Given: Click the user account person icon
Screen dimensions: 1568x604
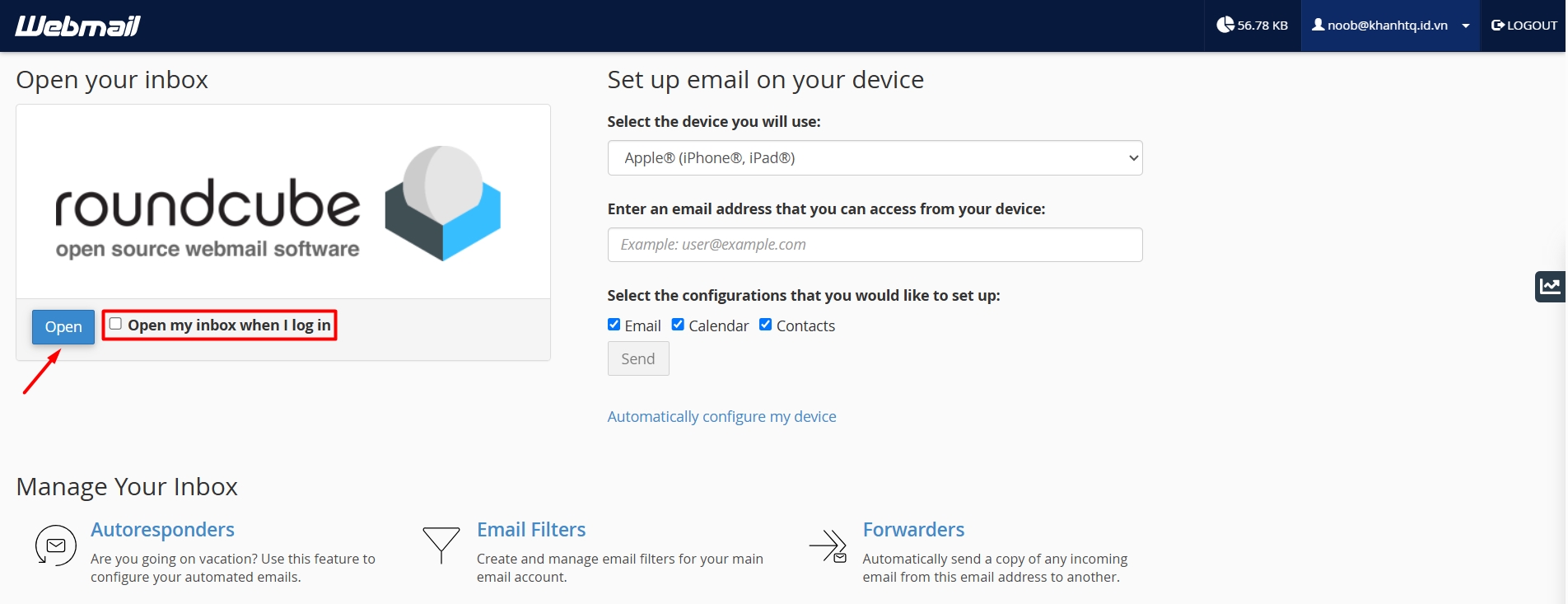Looking at the screenshot, I should pyautogui.click(x=1318, y=25).
